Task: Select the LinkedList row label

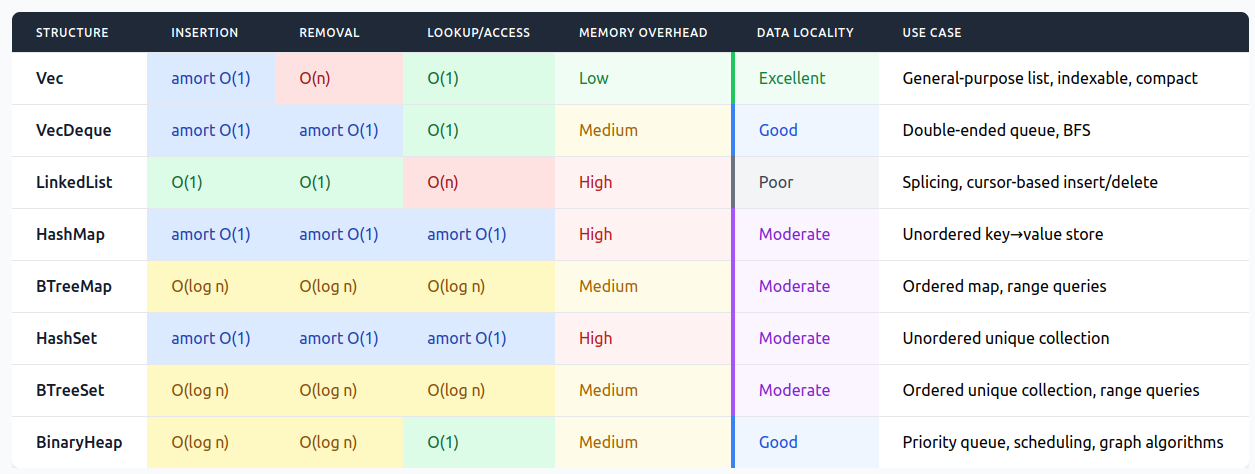Action: [x=74, y=182]
